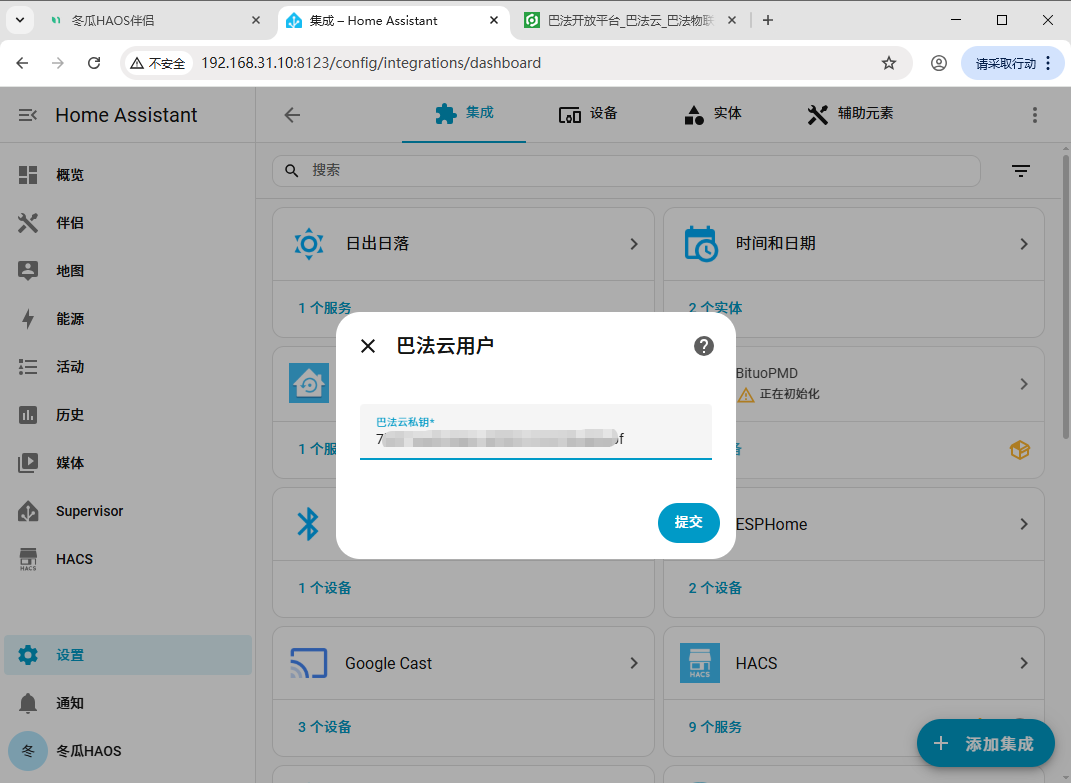This screenshot has width=1071, height=783.
Task: Close the 巴法云用户 dialog
Action: click(x=367, y=346)
